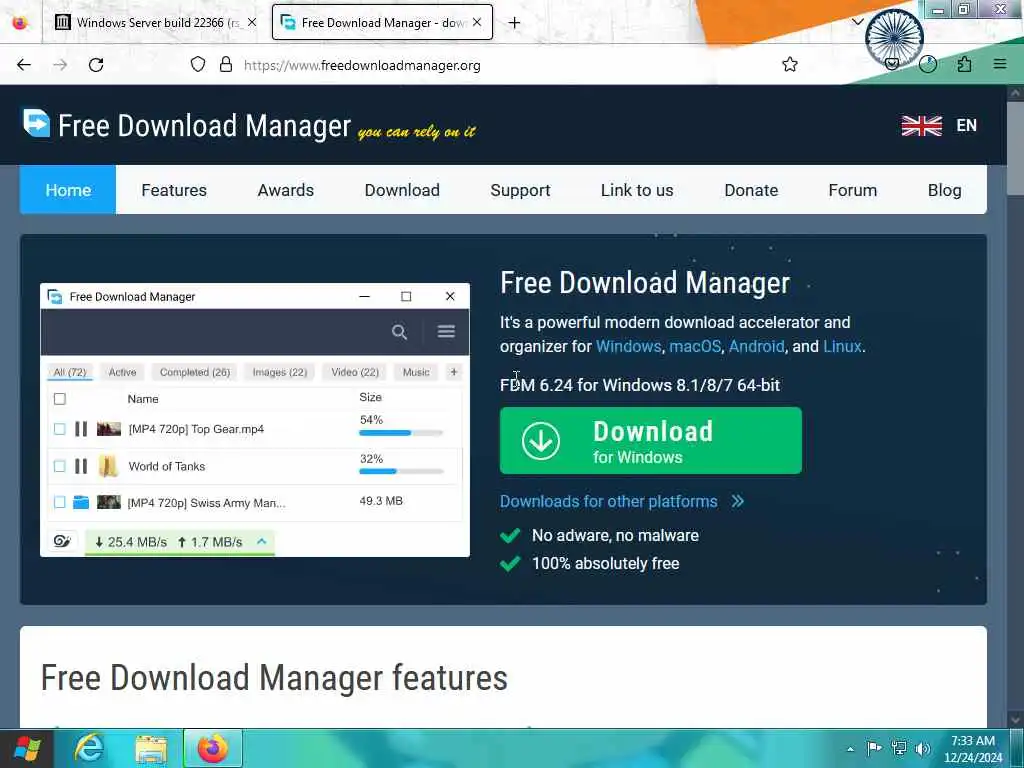Follow the macOS platform link
This screenshot has width=1024, height=768.
point(695,346)
